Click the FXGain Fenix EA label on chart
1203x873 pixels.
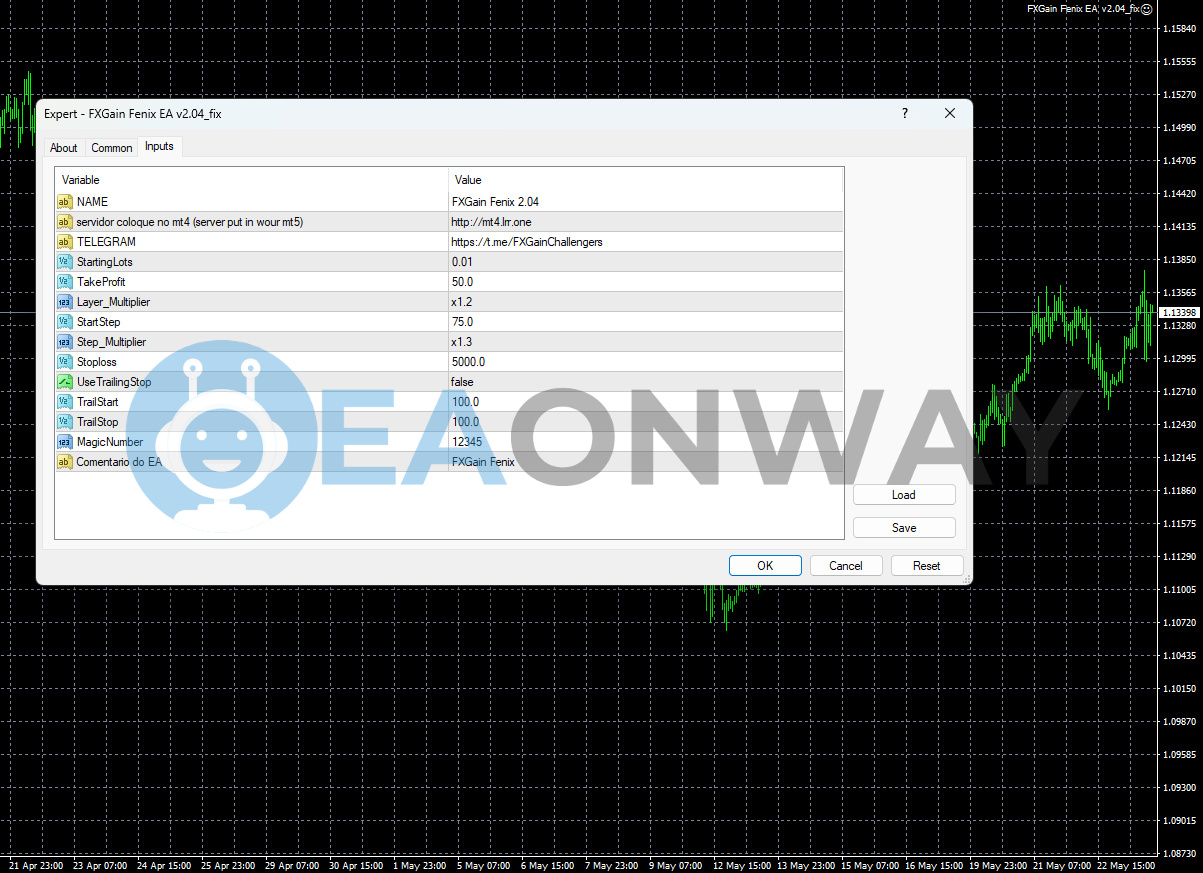1082,8
